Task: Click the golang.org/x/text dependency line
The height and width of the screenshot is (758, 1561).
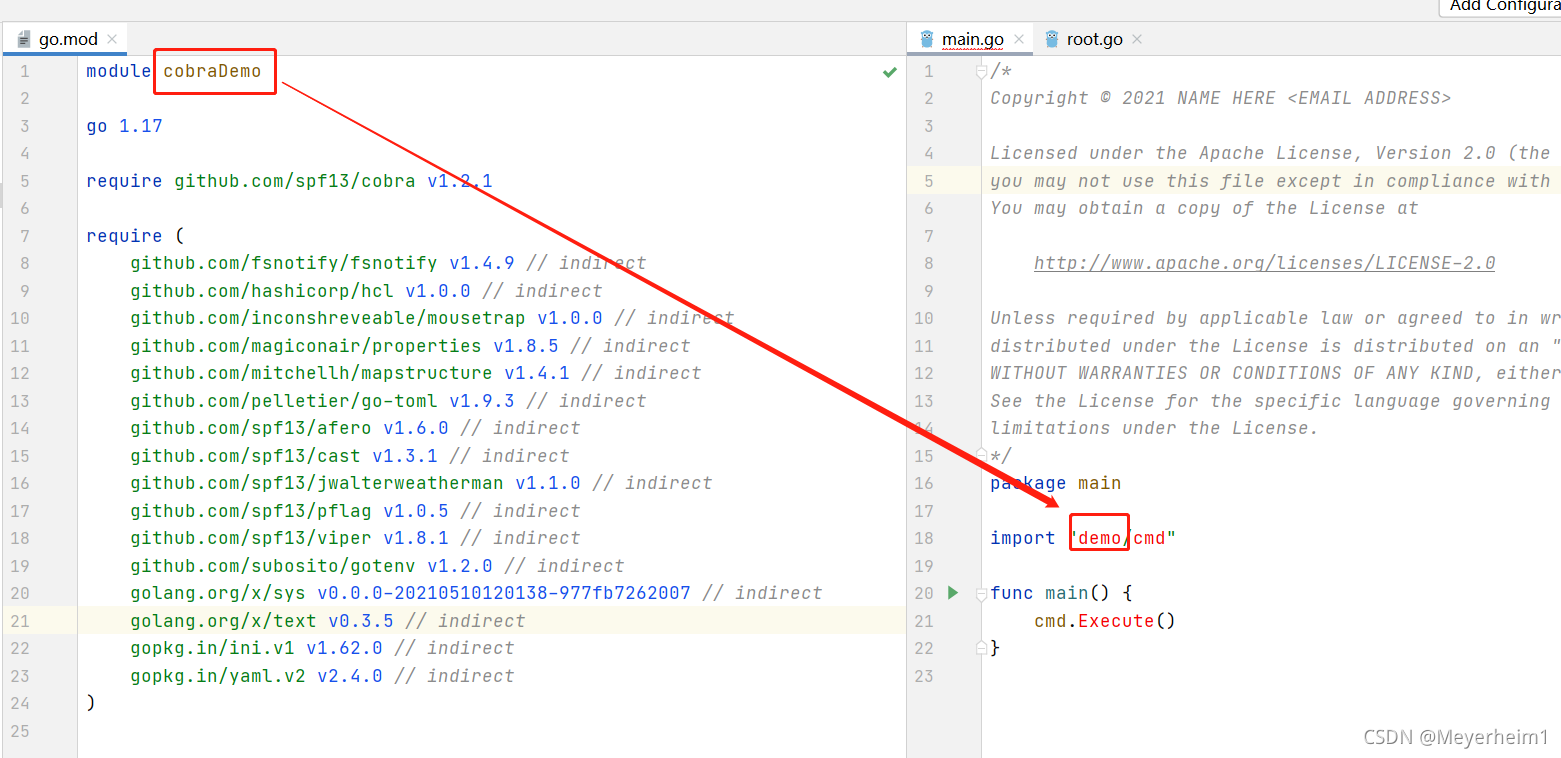Action: click(x=327, y=621)
